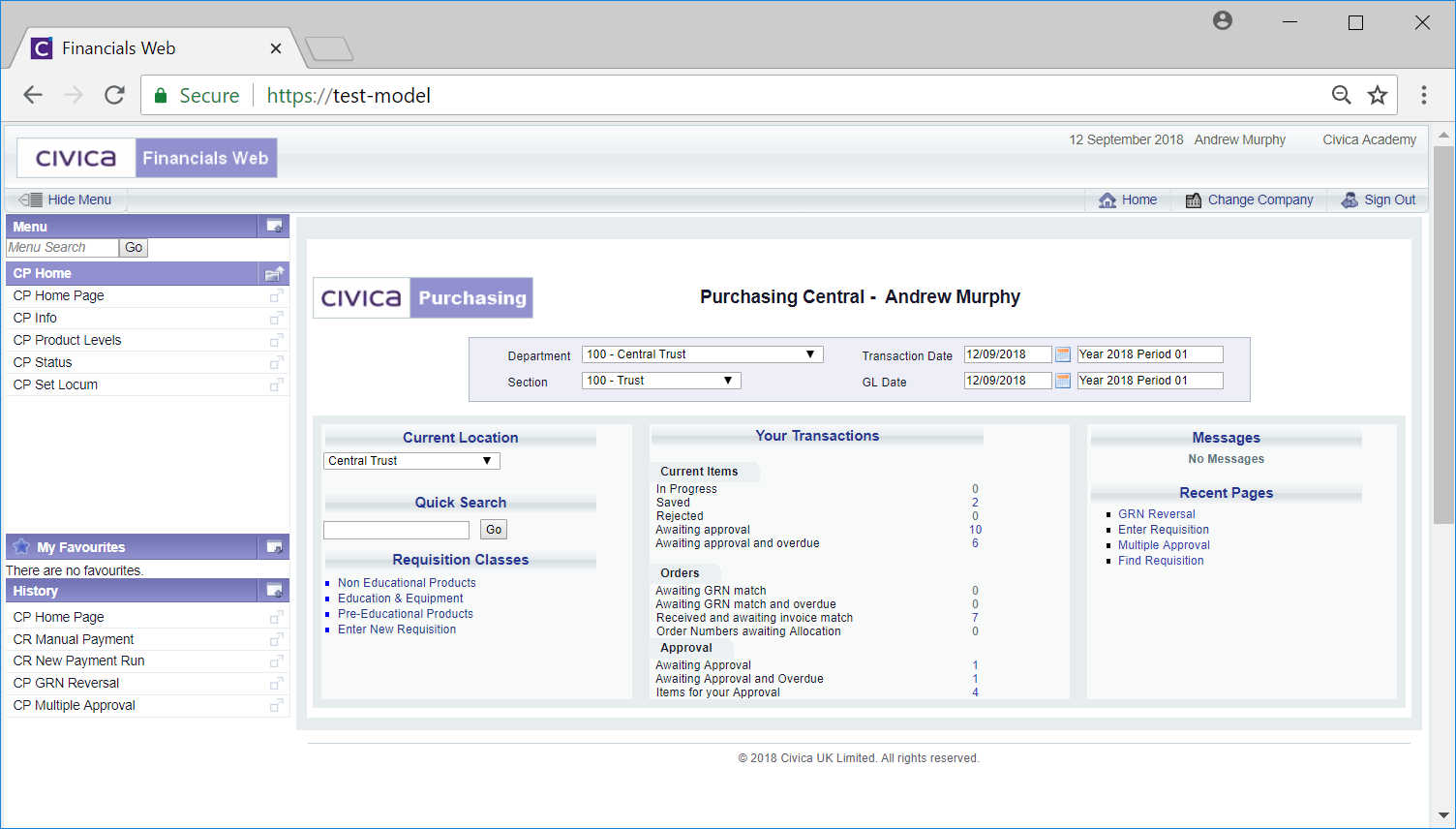Open CP Home Page menu item in new window icon
The image size is (1456, 829).
(x=277, y=295)
